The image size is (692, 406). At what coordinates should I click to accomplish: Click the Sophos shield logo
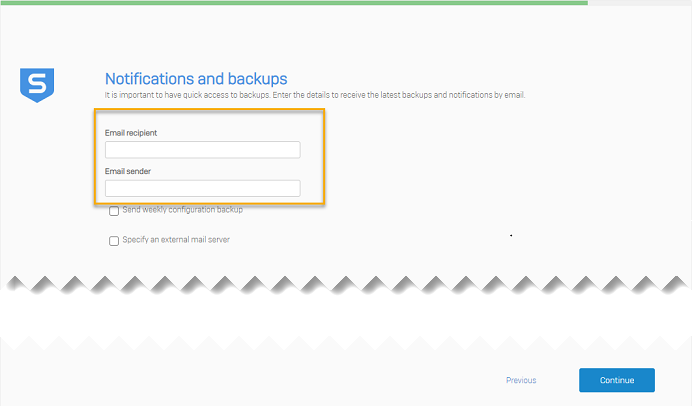coord(37,84)
